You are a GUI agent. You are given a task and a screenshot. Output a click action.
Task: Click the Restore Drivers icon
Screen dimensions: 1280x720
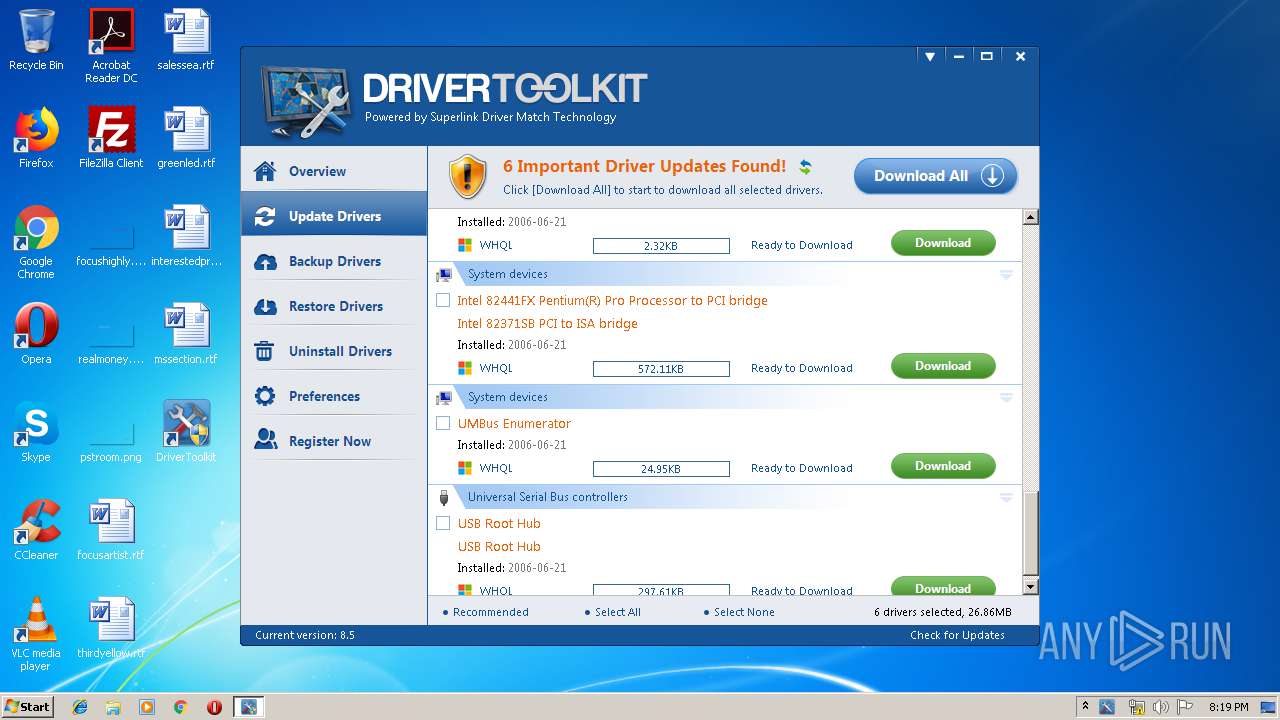pos(265,306)
